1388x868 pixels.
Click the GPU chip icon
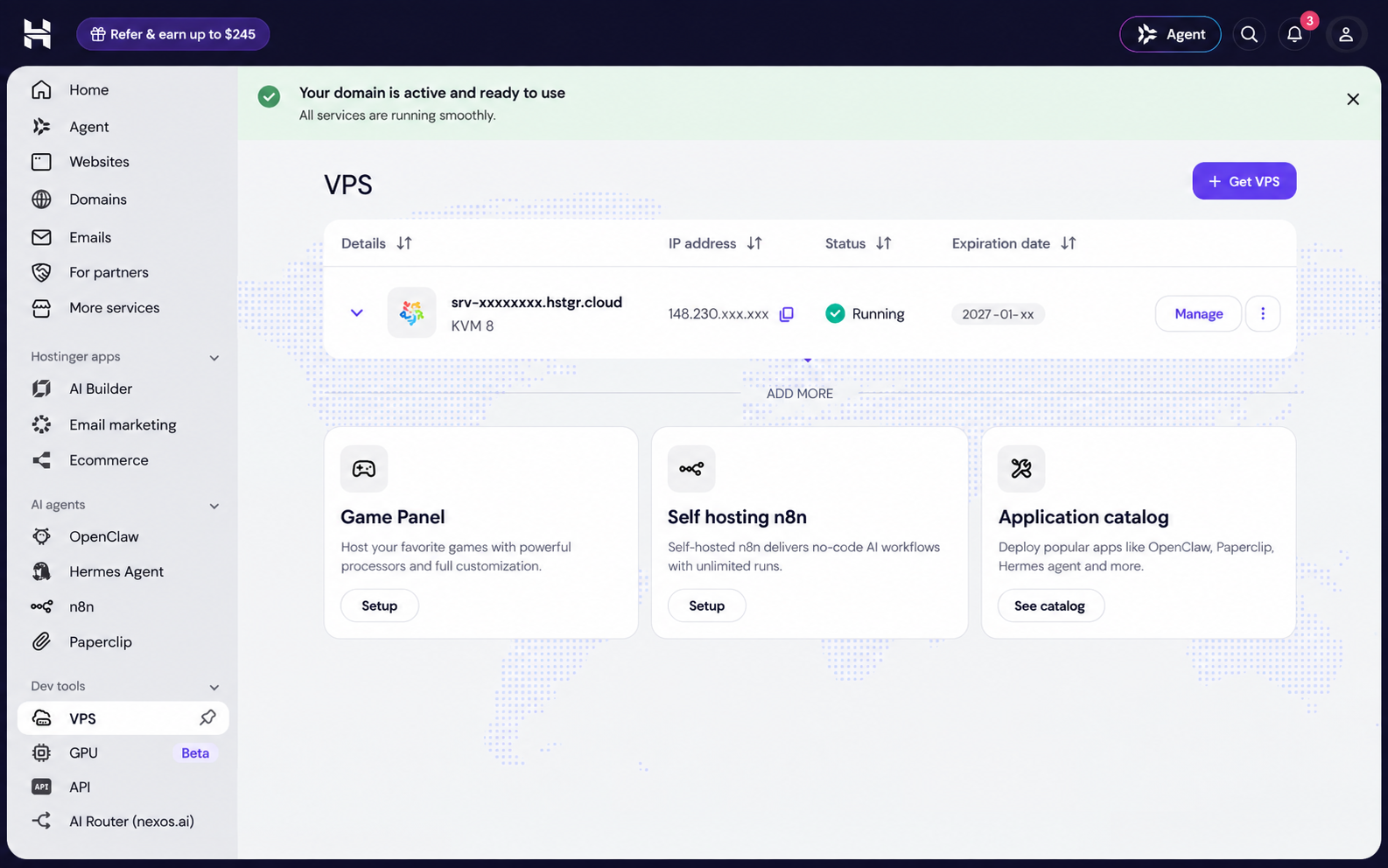click(x=41, y=752)
